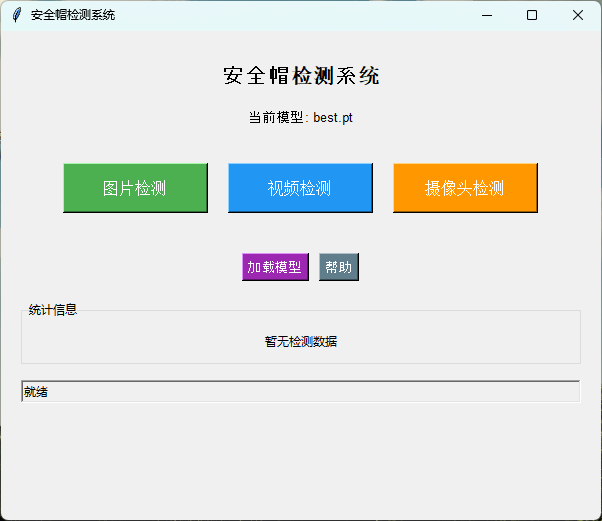Open help with the 帮助 button
Image resolution: width=602 pixels, height=521 pixels.
pos(339,267)
